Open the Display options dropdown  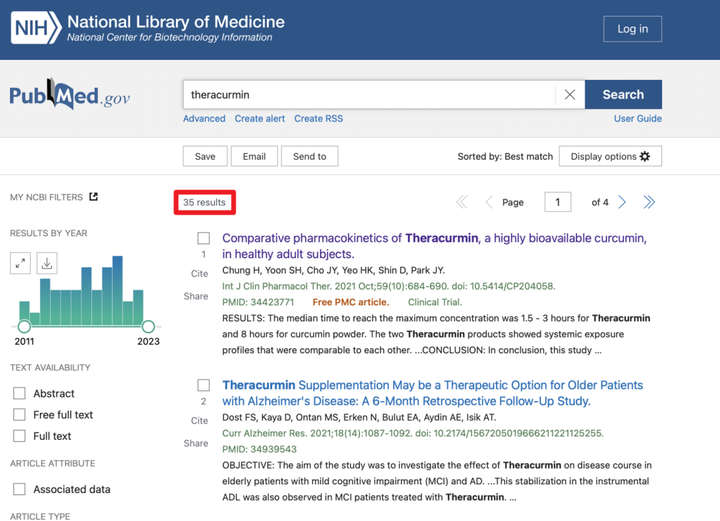pyautogui.click(x=610, y=156)
